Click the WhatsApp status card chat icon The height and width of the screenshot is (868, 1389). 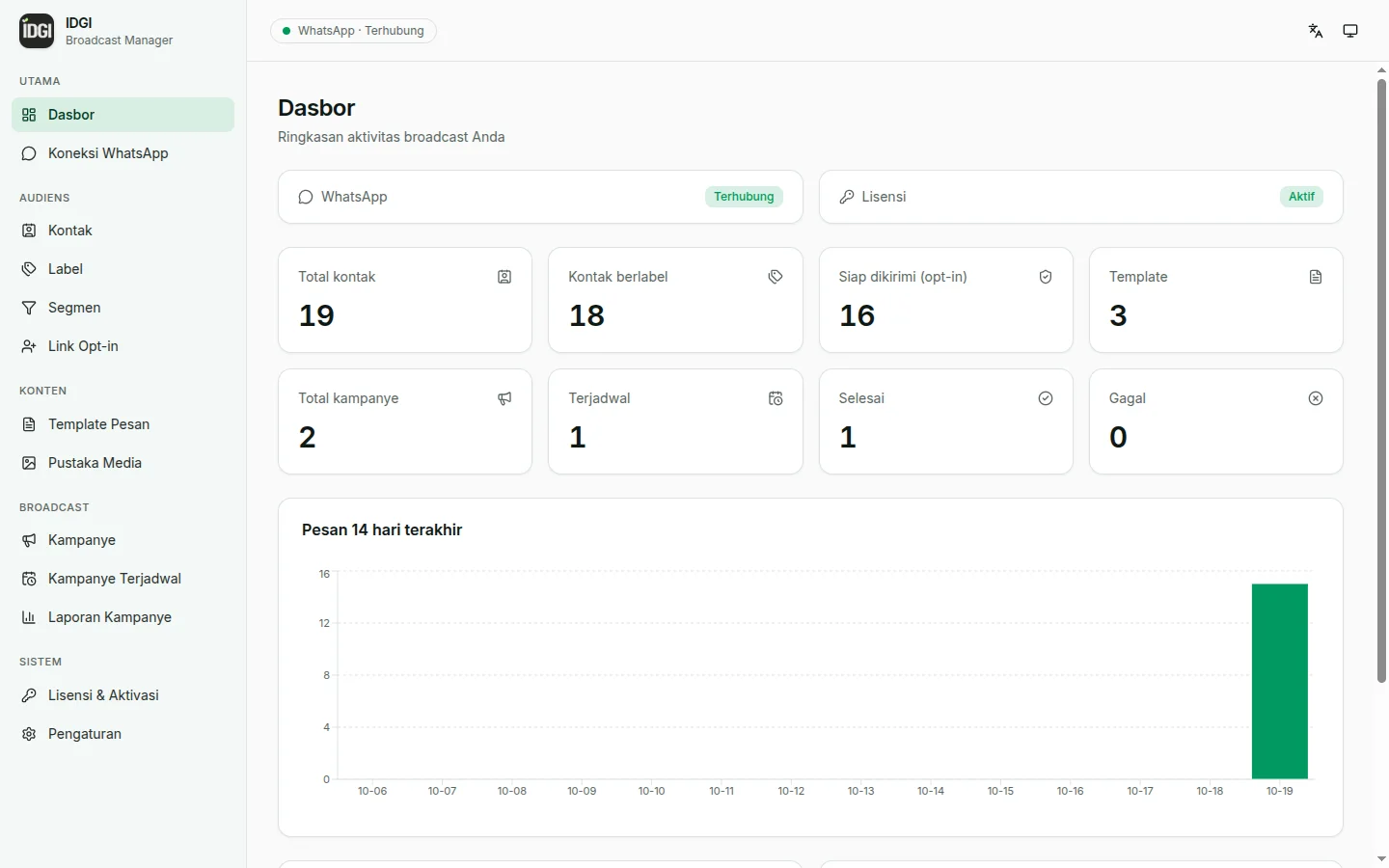click(306, 197)
